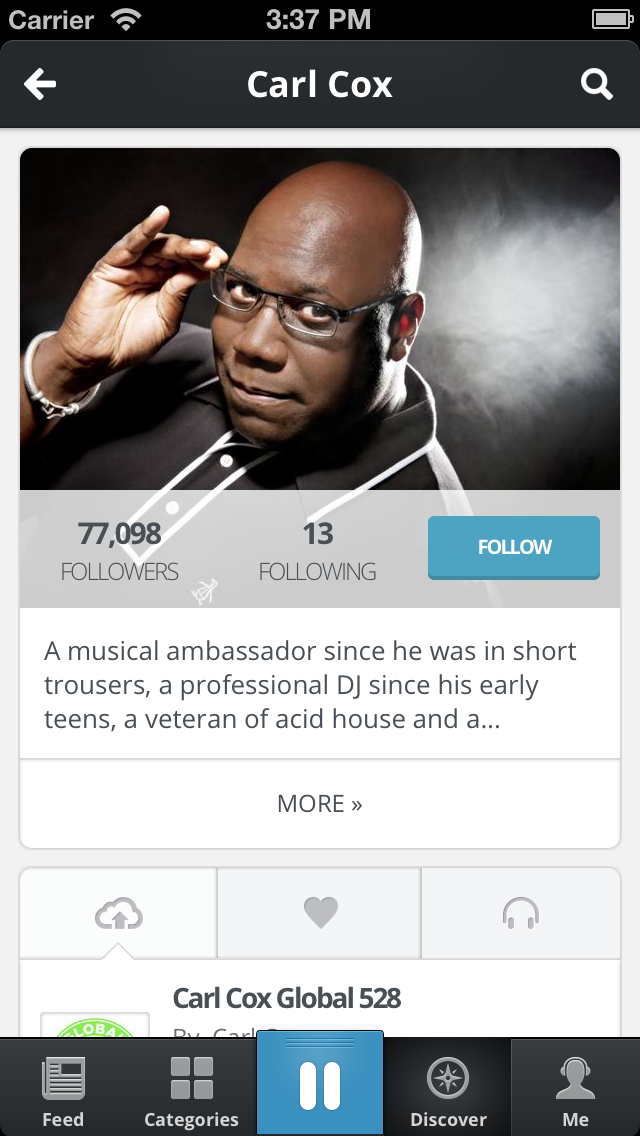Open search with the magnifier icon
Screen dimensions: 640x1136
[x=597, y=85]
